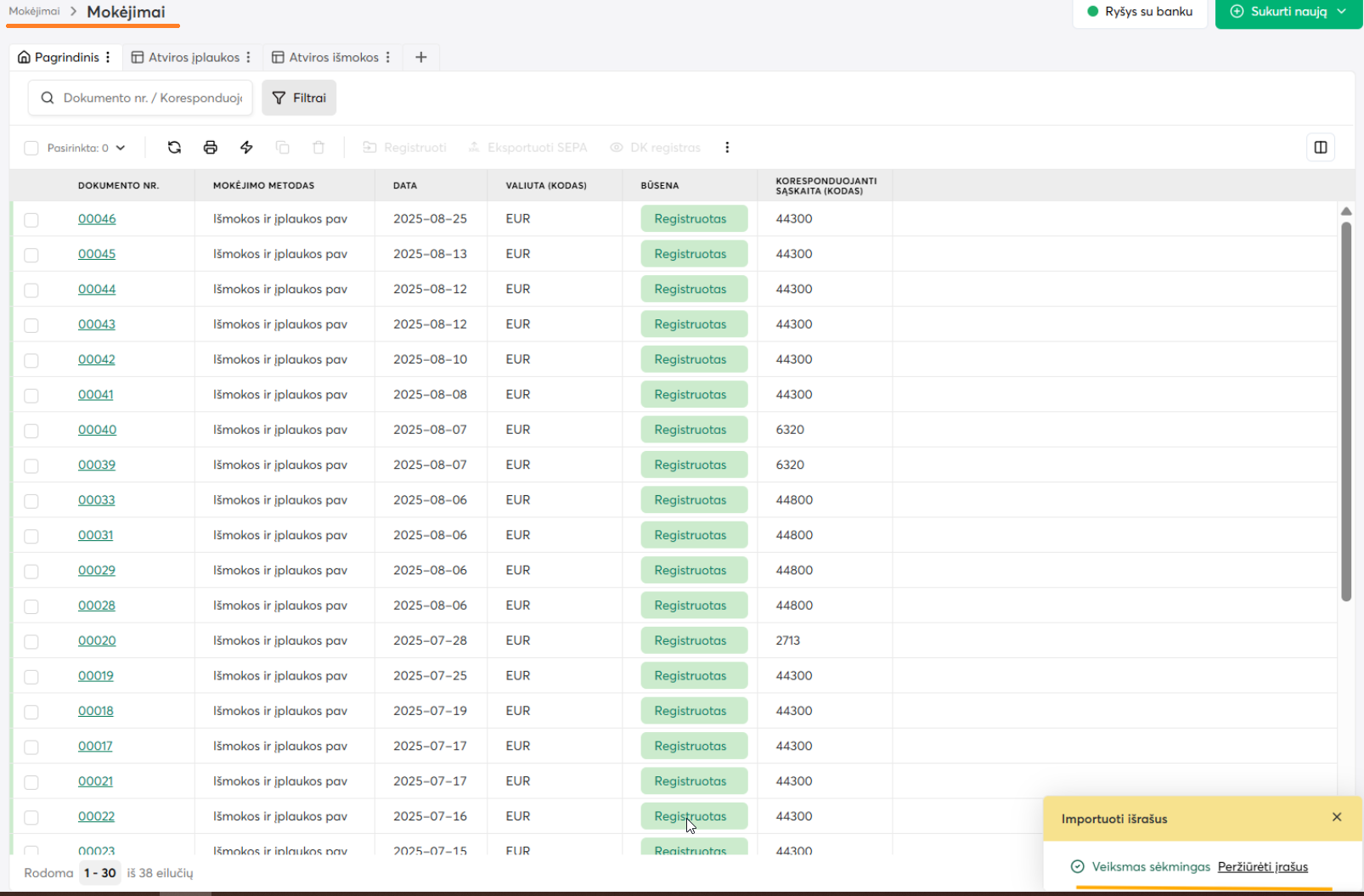Click the Ryšys su banku button

click(1140, 12)
